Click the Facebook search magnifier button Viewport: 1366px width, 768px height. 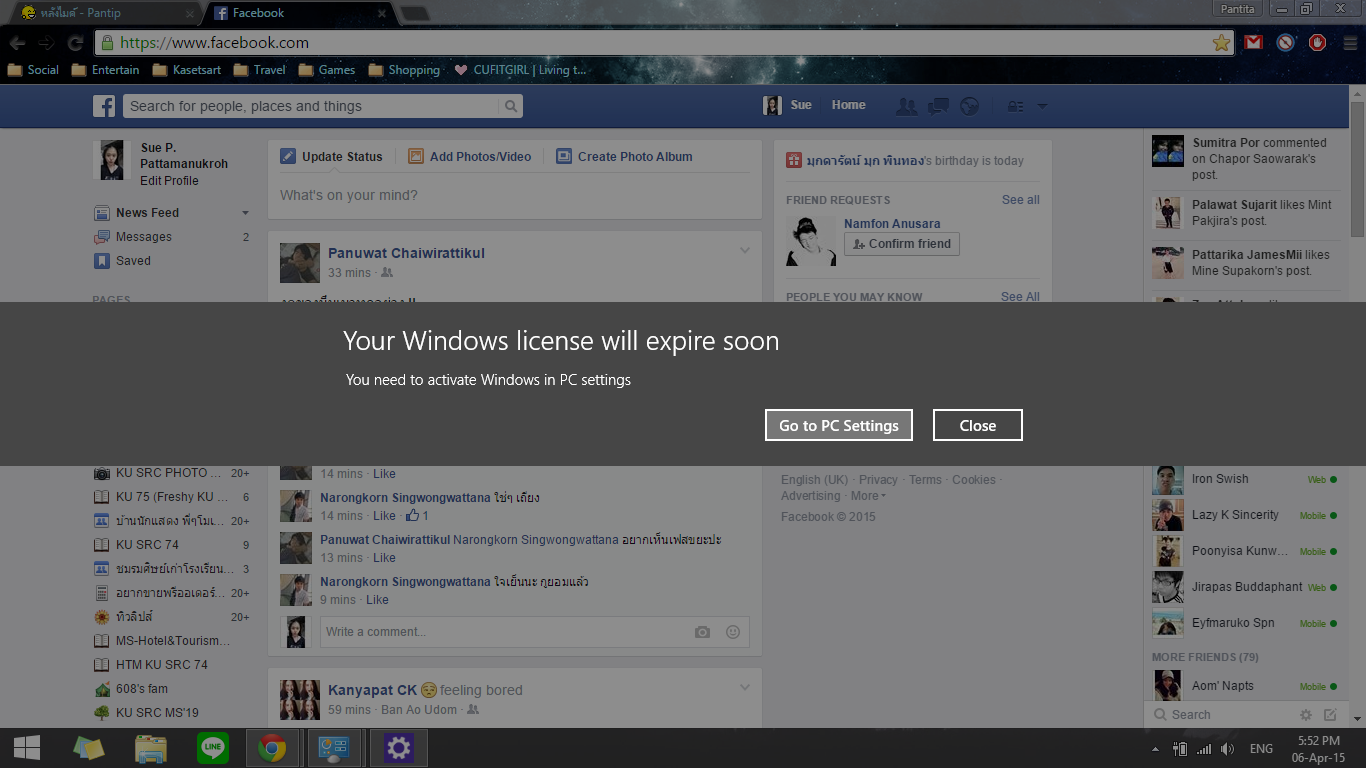coord(511,106)
